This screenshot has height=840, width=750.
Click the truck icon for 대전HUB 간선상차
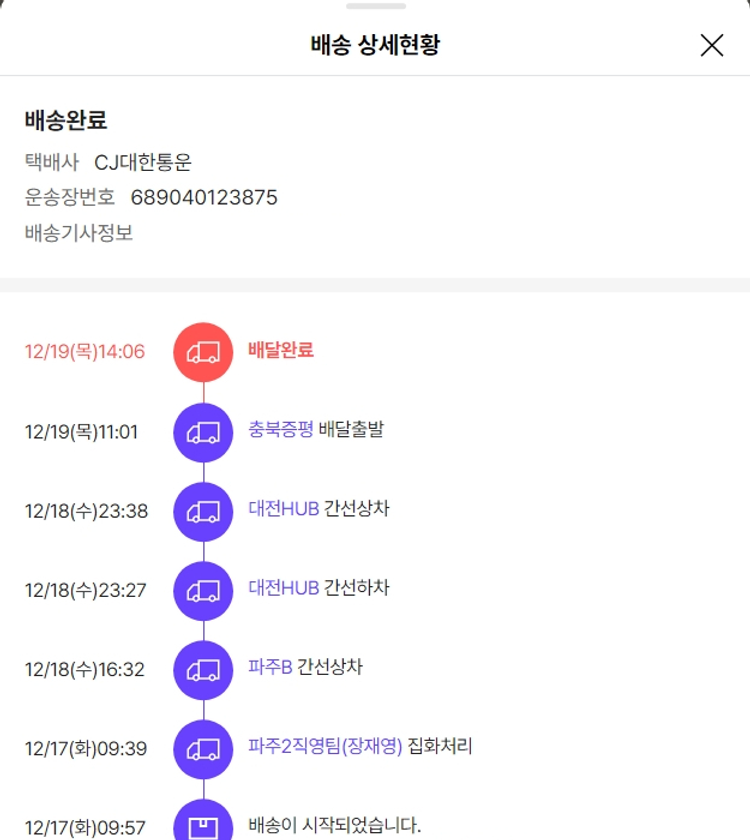pos(203,511)
